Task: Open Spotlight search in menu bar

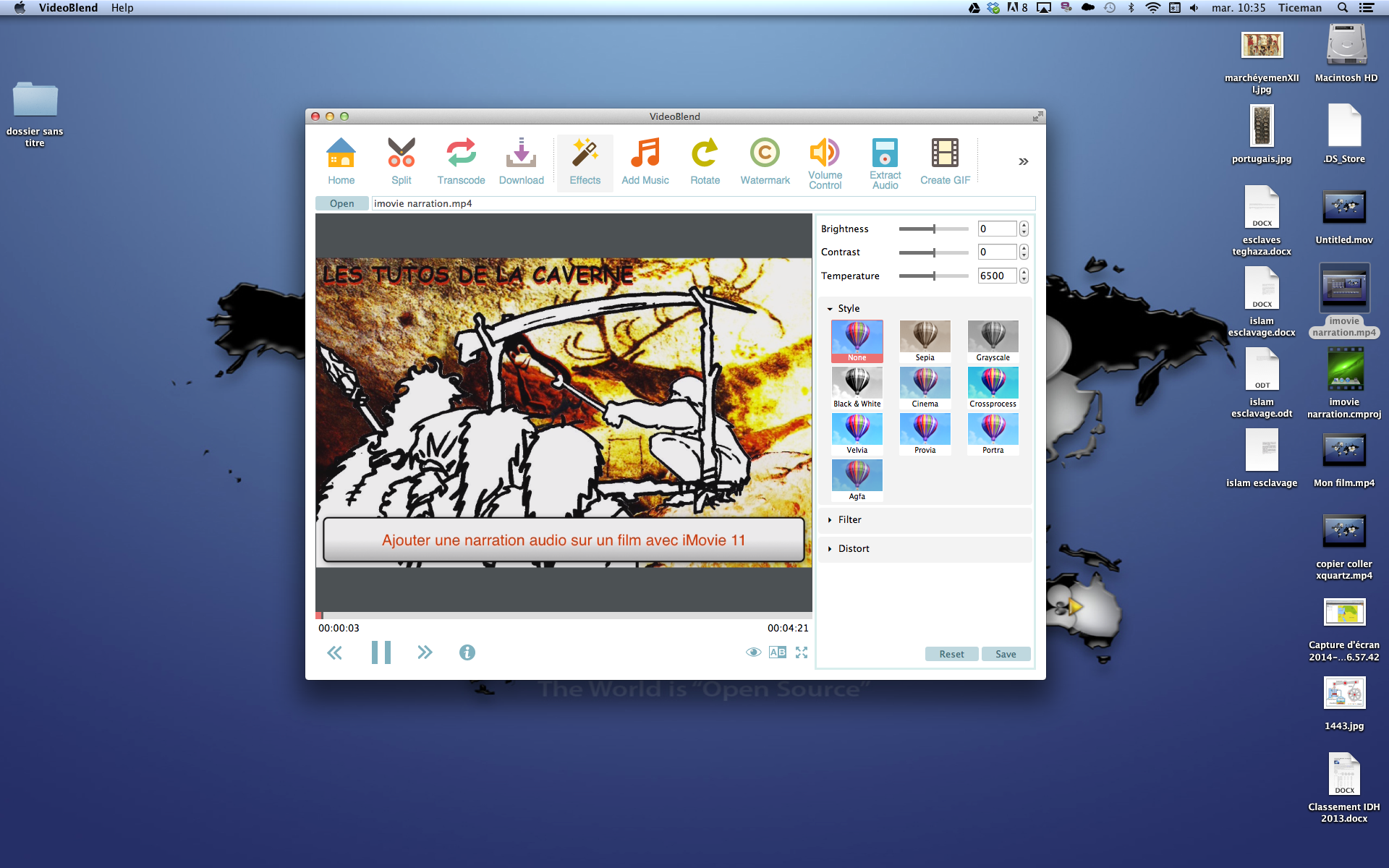Action: 1343,8
